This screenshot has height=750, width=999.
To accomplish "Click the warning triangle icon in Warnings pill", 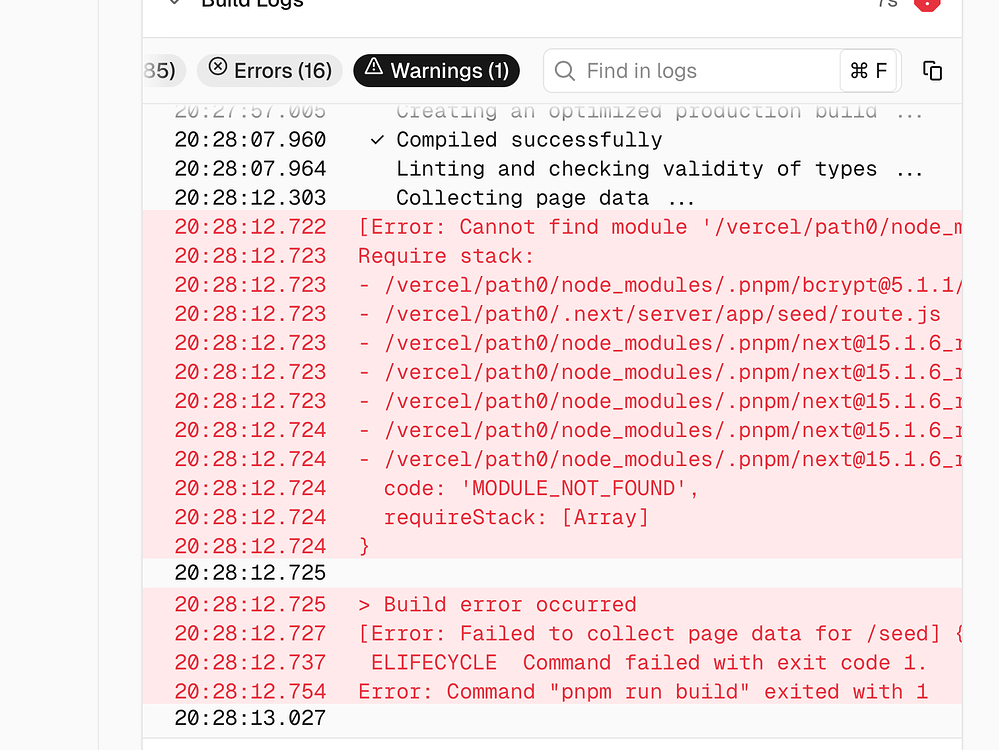I will (x=374, y=70).
